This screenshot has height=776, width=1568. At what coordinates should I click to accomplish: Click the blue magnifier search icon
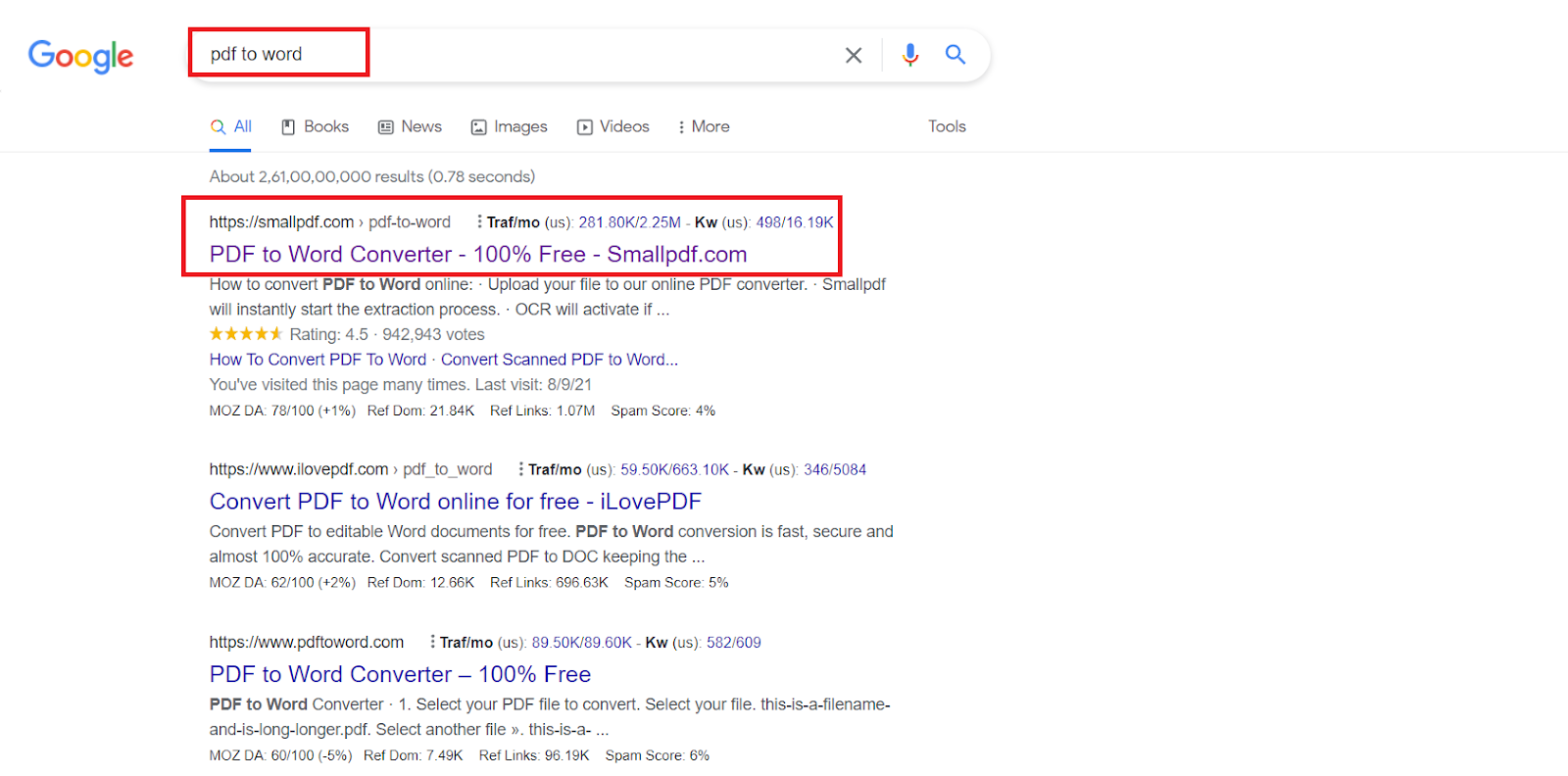click(x=955, y=54)
